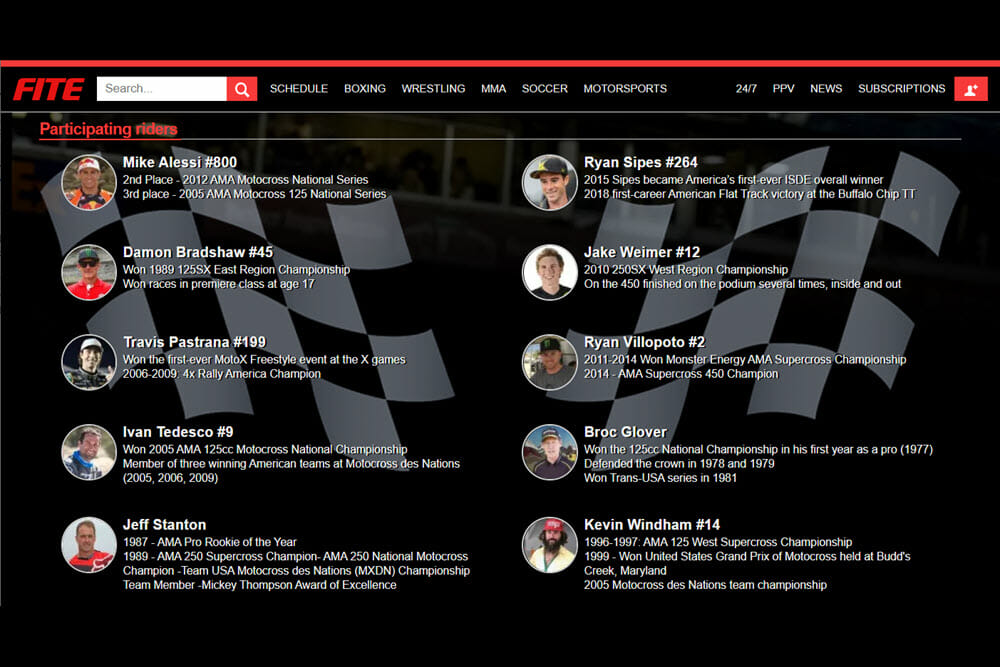This screenshot has height=667, width=1000.
Task: Type in the Search input field
Action: click(161, 89)
